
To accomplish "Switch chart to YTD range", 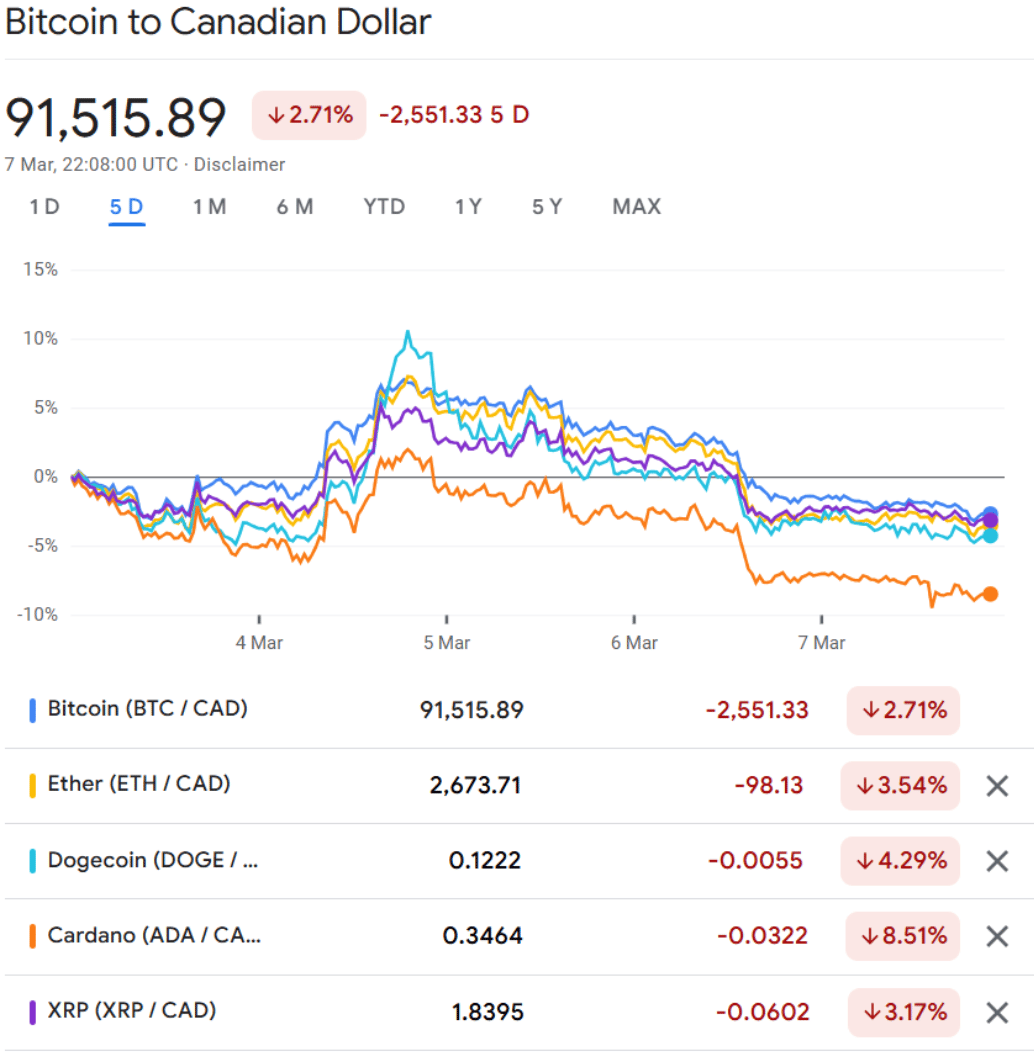I will tap(384, 207).
